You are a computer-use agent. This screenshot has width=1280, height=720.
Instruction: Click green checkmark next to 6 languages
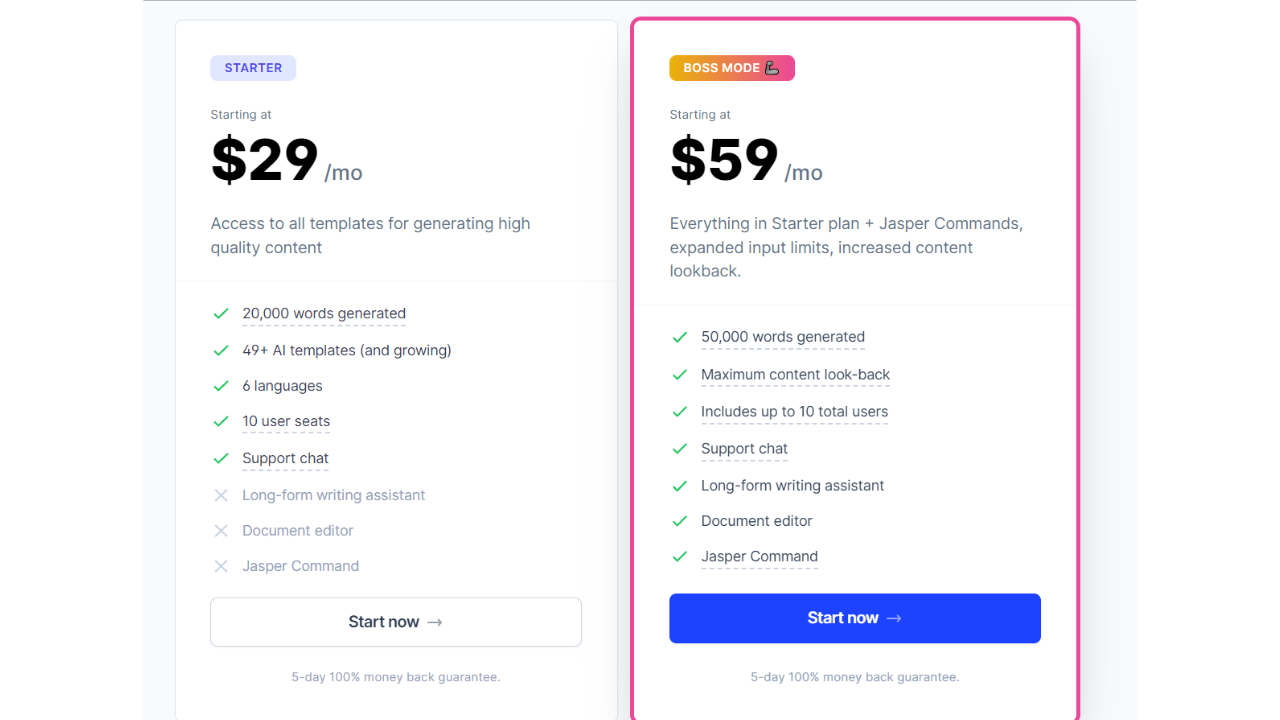click(x=221, y=386)
